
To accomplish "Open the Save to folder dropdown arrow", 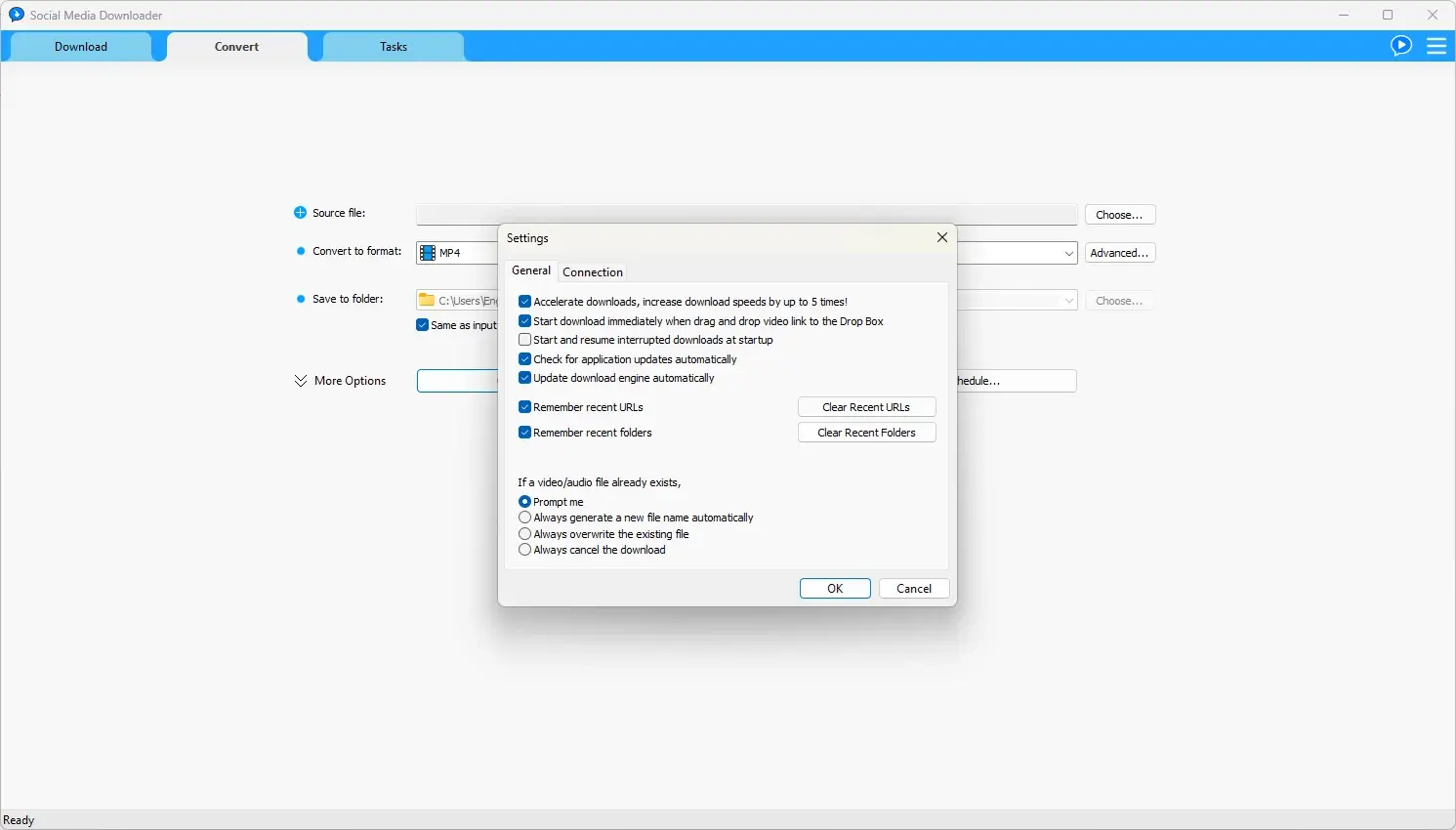I will coord(1068,301).
